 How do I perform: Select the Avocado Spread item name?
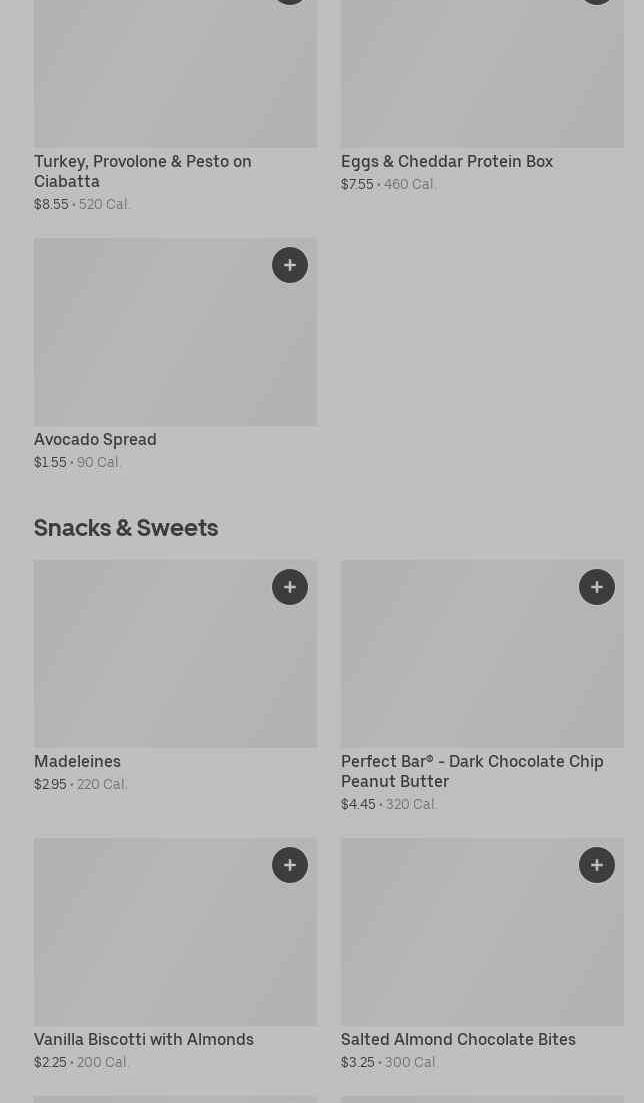pyautogui.click(x=95, y=439)
